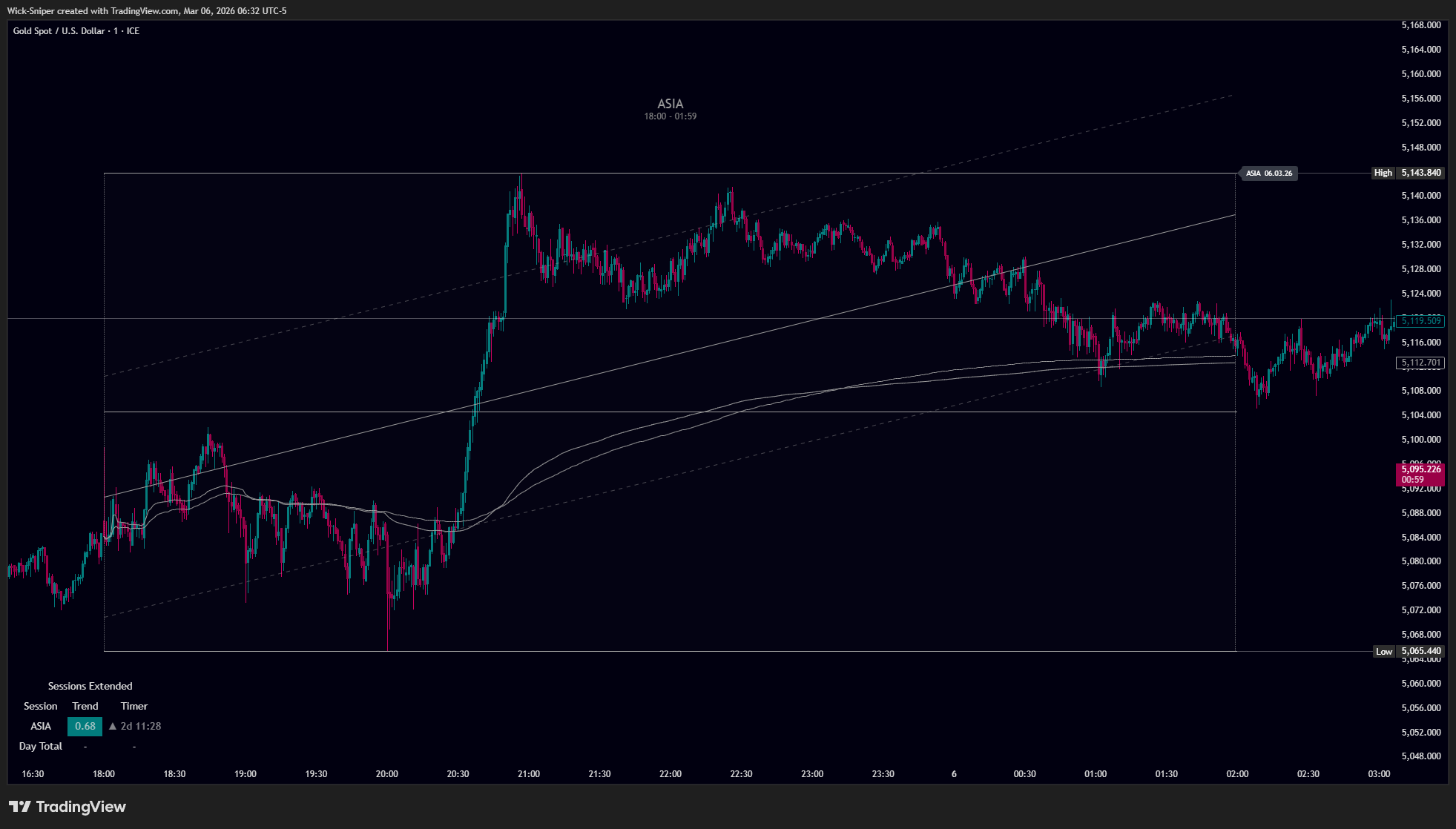Click the Low price label 5,065.440
This screenshot has width=1456, height=829.
(x=1421, y=651)
